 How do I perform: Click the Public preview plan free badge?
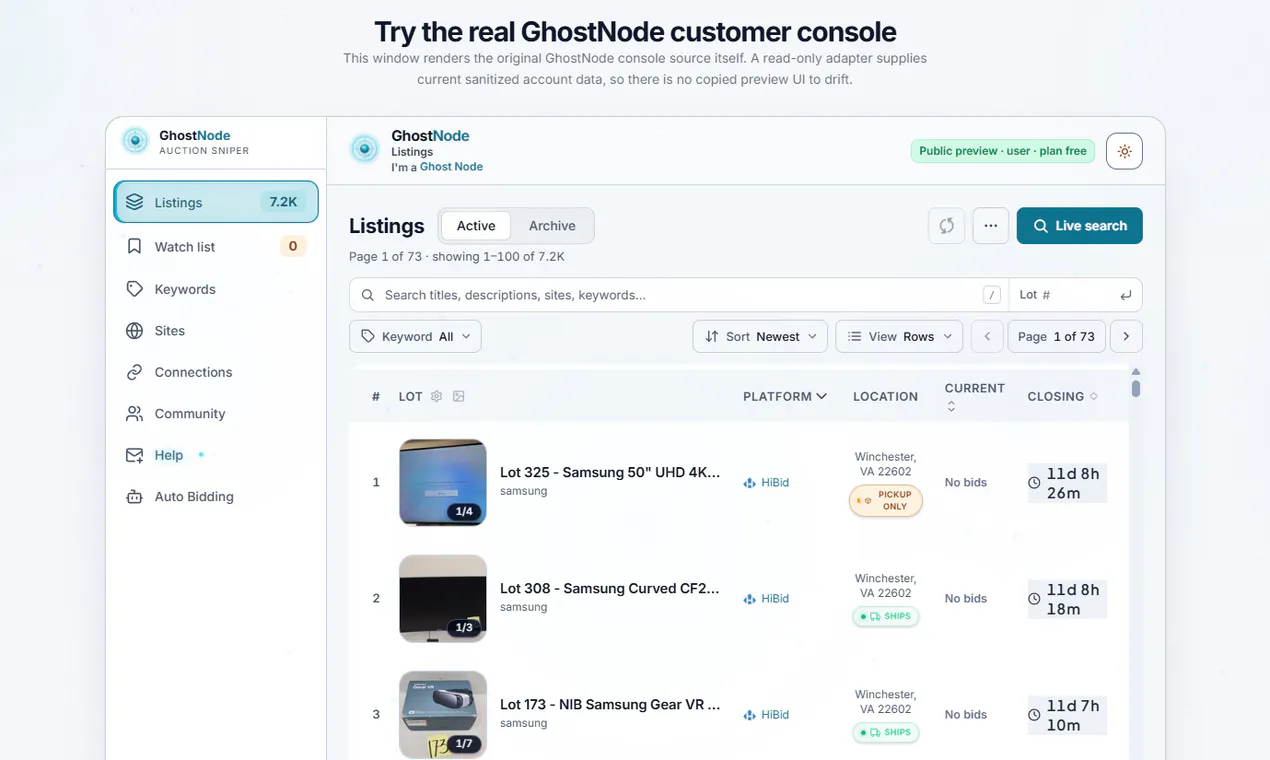[x=1002, y=151]
